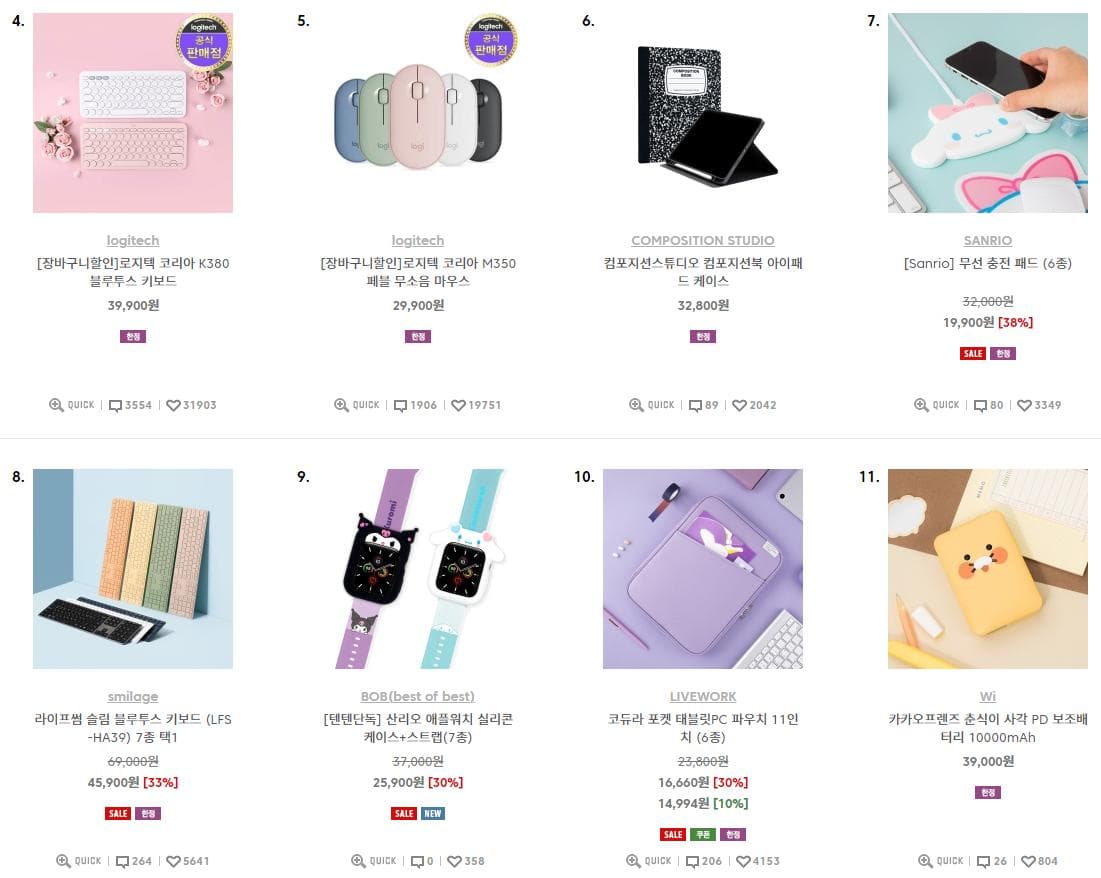
Task: Click the heart icon showing 2042 likes
Action: pyautogui.click(x=738, y=405)
